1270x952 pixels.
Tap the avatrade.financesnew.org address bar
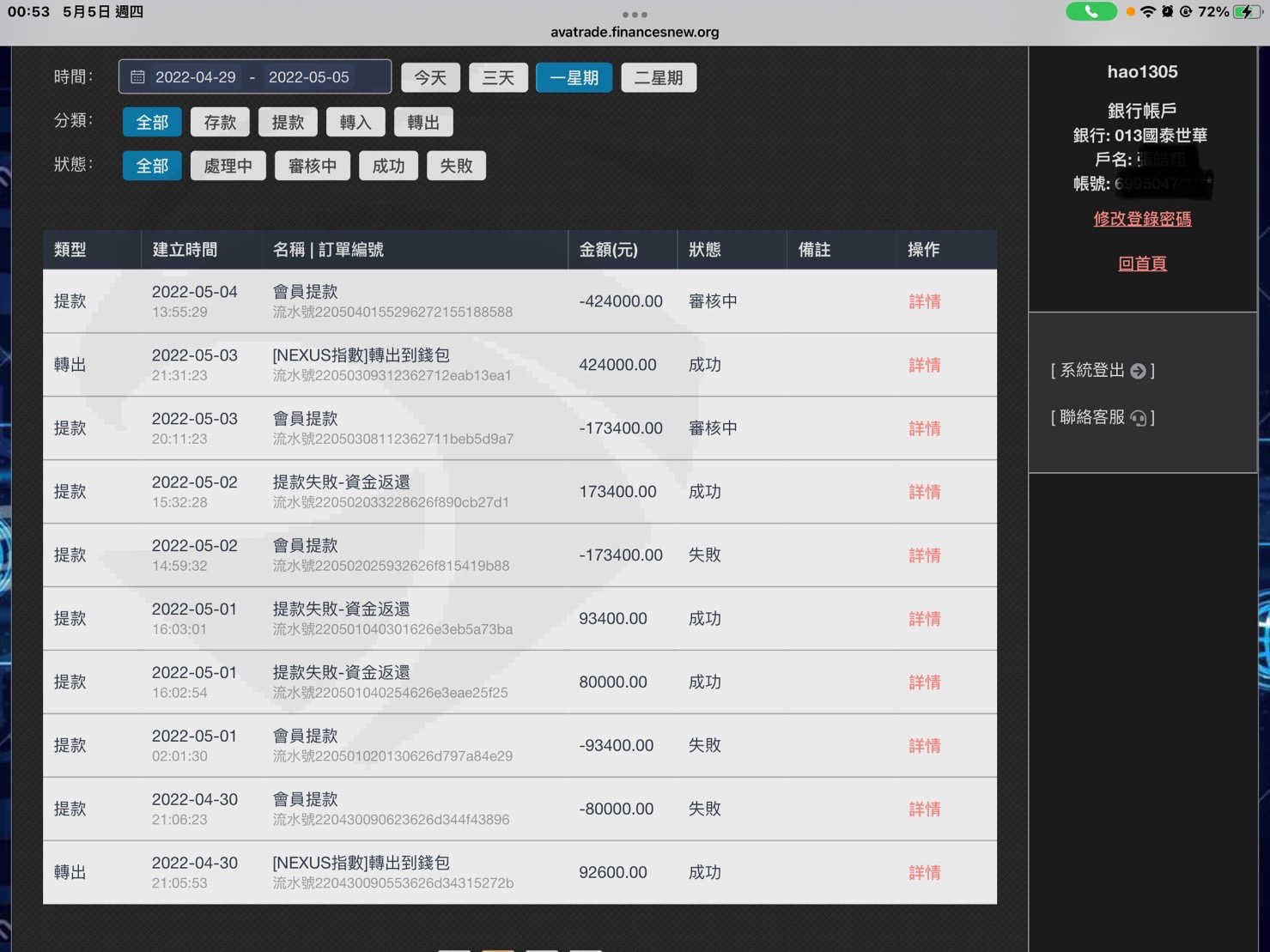coord(635,33)
